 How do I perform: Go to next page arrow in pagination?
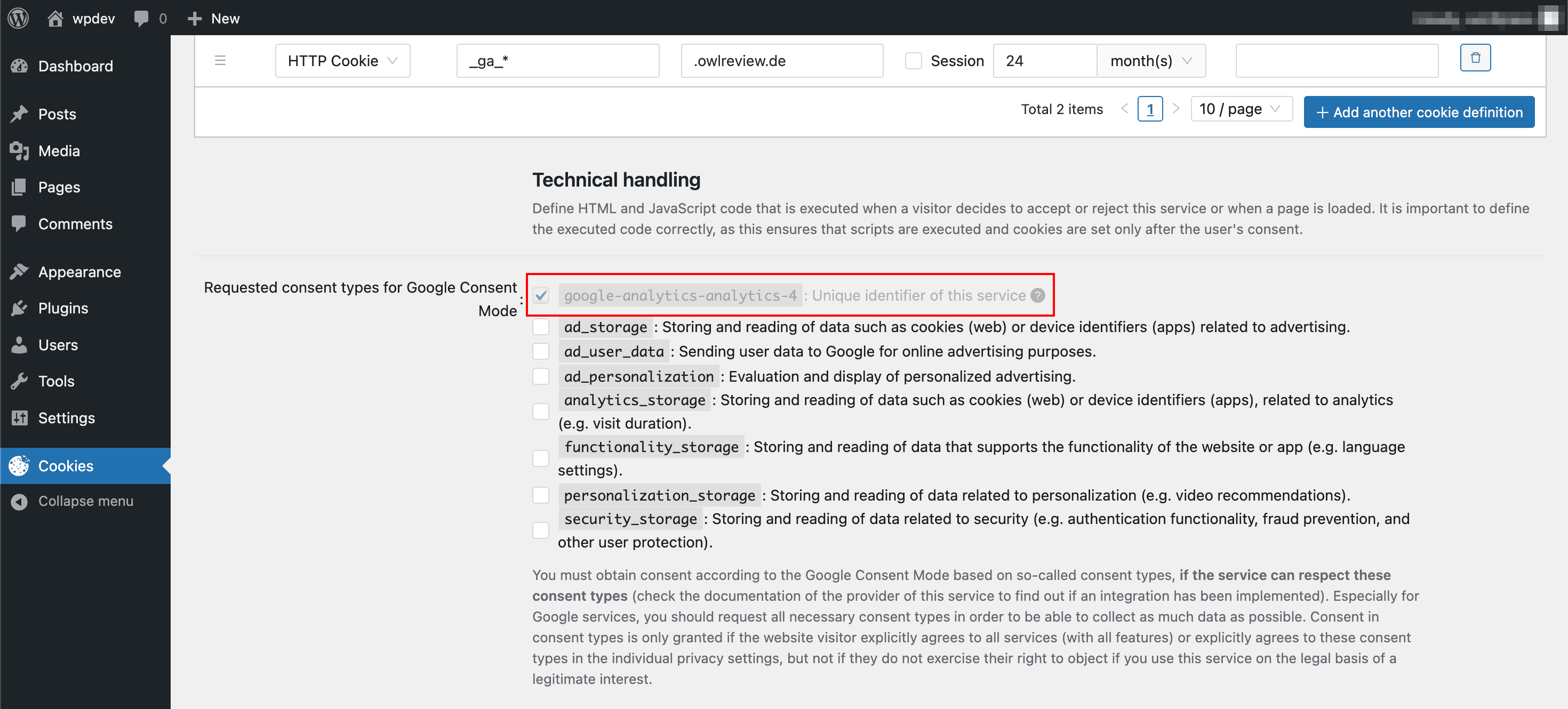[1176, 109]
